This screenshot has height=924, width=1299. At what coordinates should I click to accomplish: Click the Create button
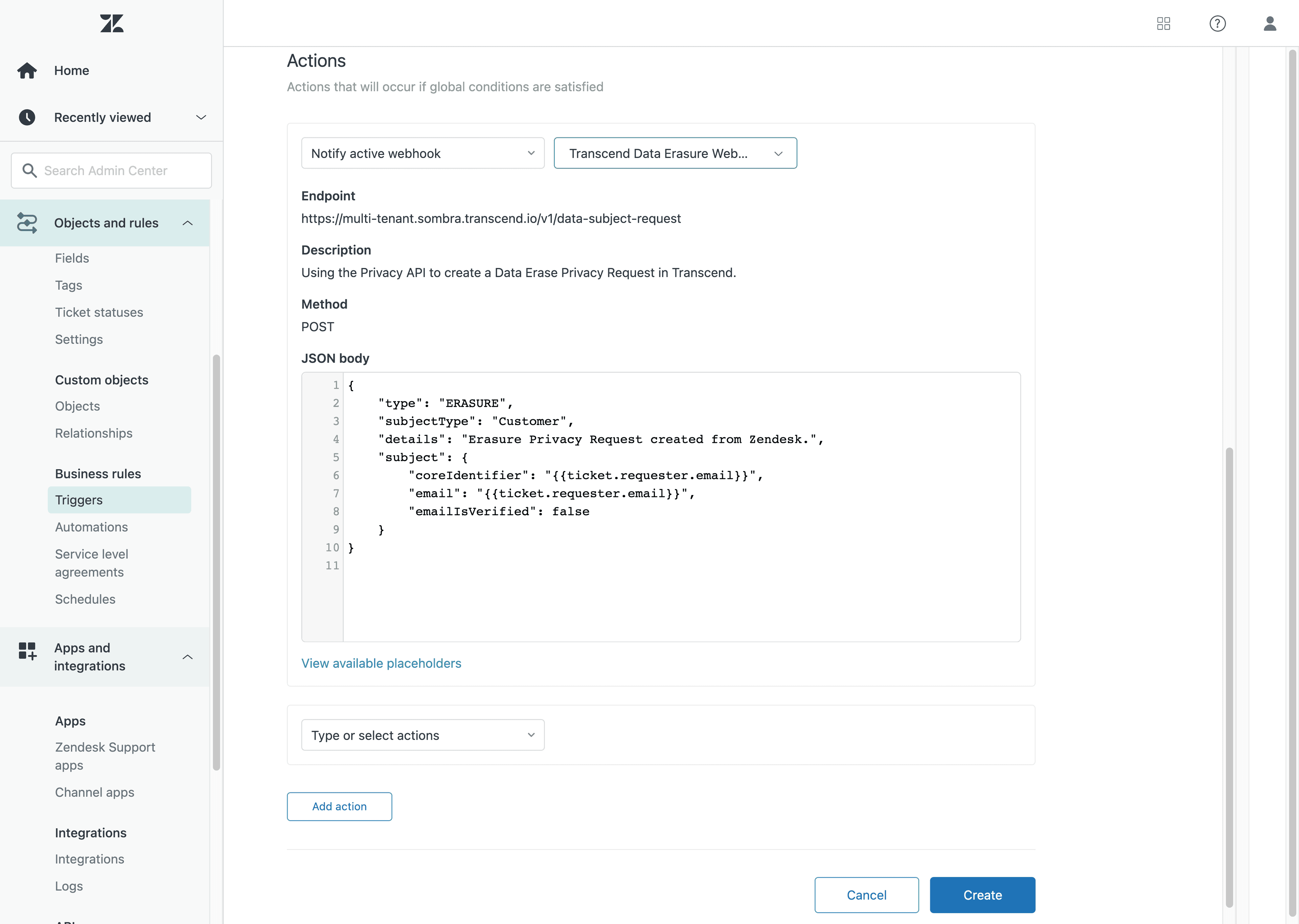coord(982,895)
